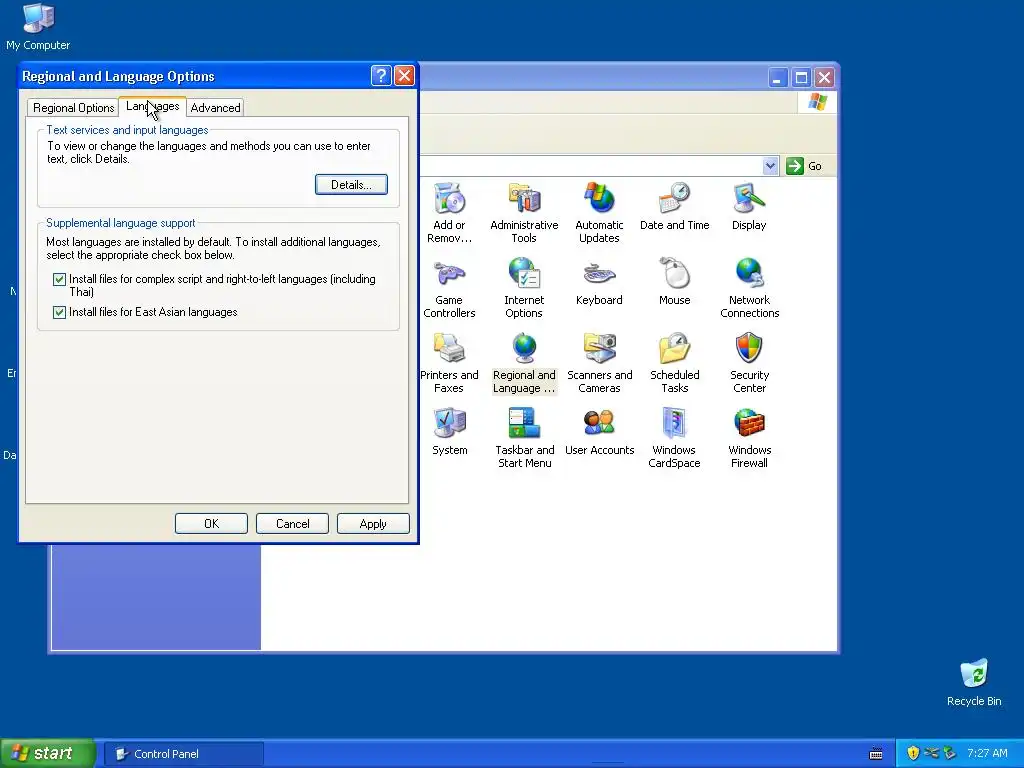The height and width of the screenshot is (768, 1024).
Task: Open the System icon in Control Panel
Action: (449, 432)
